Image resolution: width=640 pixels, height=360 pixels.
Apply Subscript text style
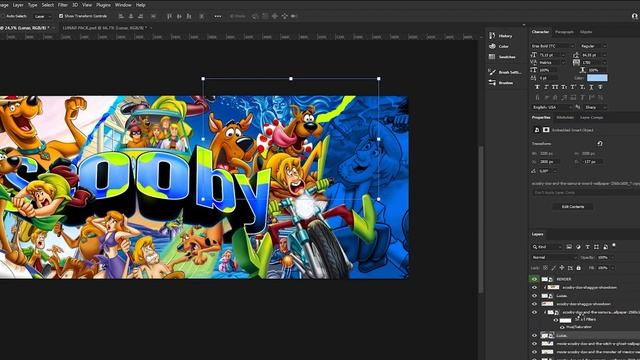point(582,87)
